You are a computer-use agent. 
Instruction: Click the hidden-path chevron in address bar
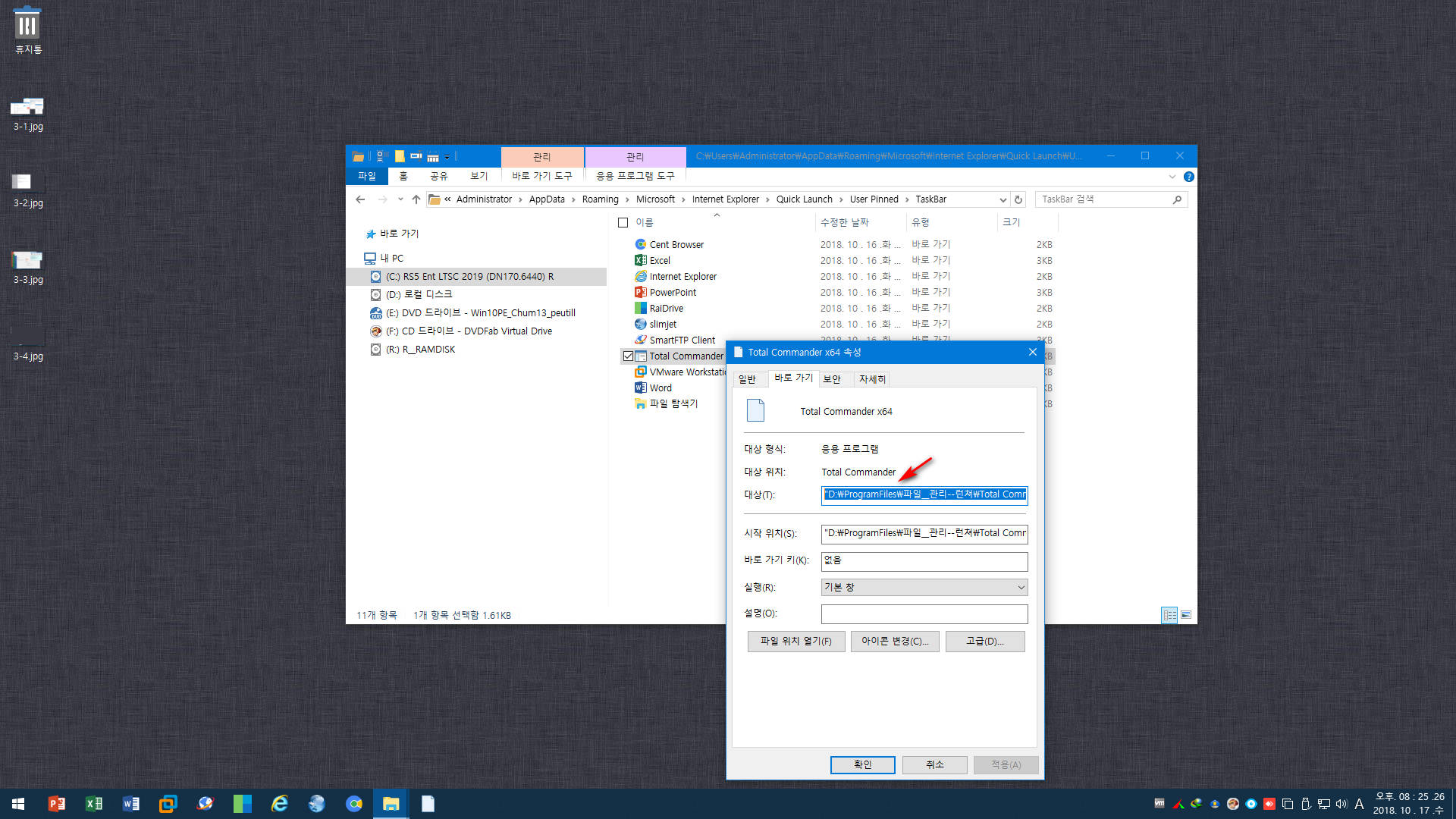pyautogui.click(x=447, y=199)
